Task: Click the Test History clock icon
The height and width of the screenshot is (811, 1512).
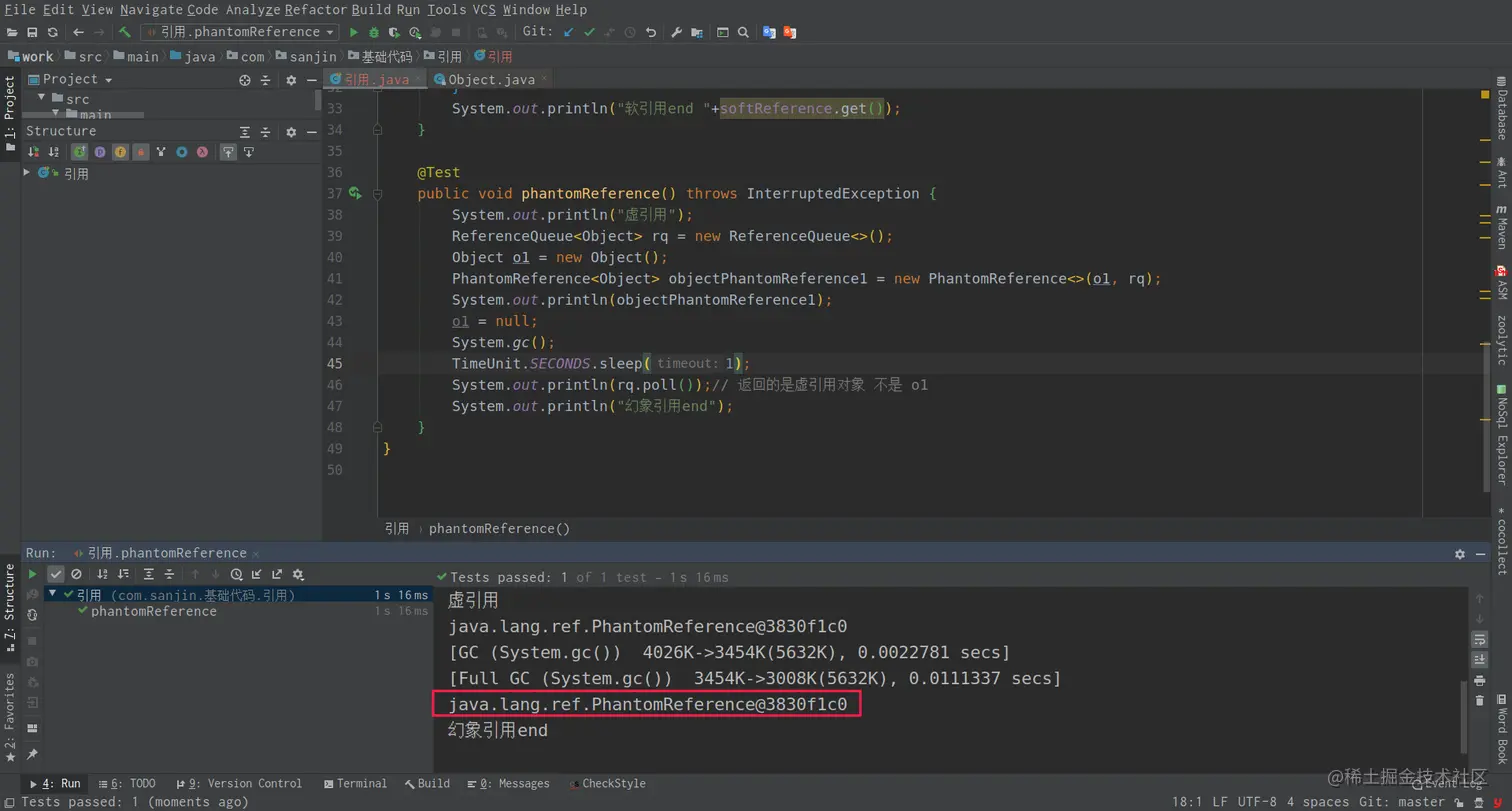Action: 236,574
